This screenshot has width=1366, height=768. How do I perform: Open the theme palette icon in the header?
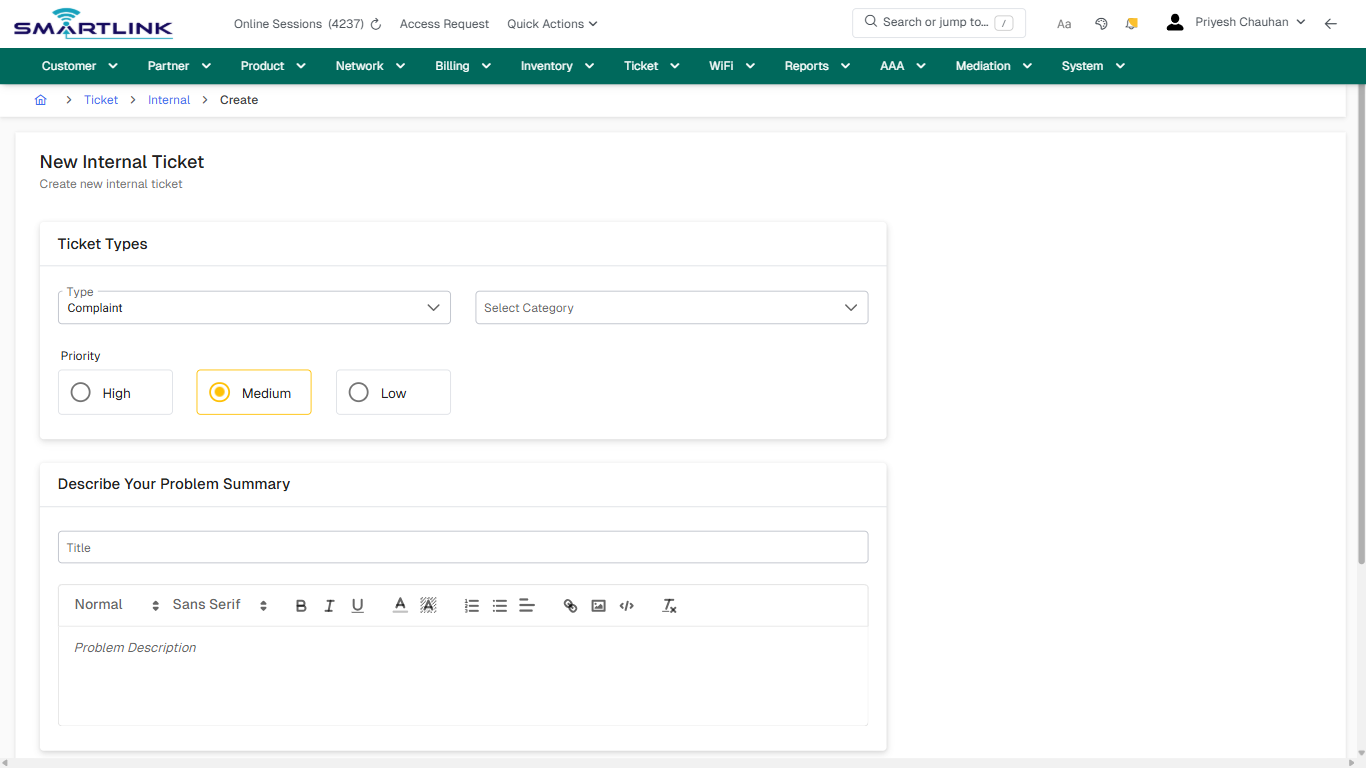coord(1101,23)
